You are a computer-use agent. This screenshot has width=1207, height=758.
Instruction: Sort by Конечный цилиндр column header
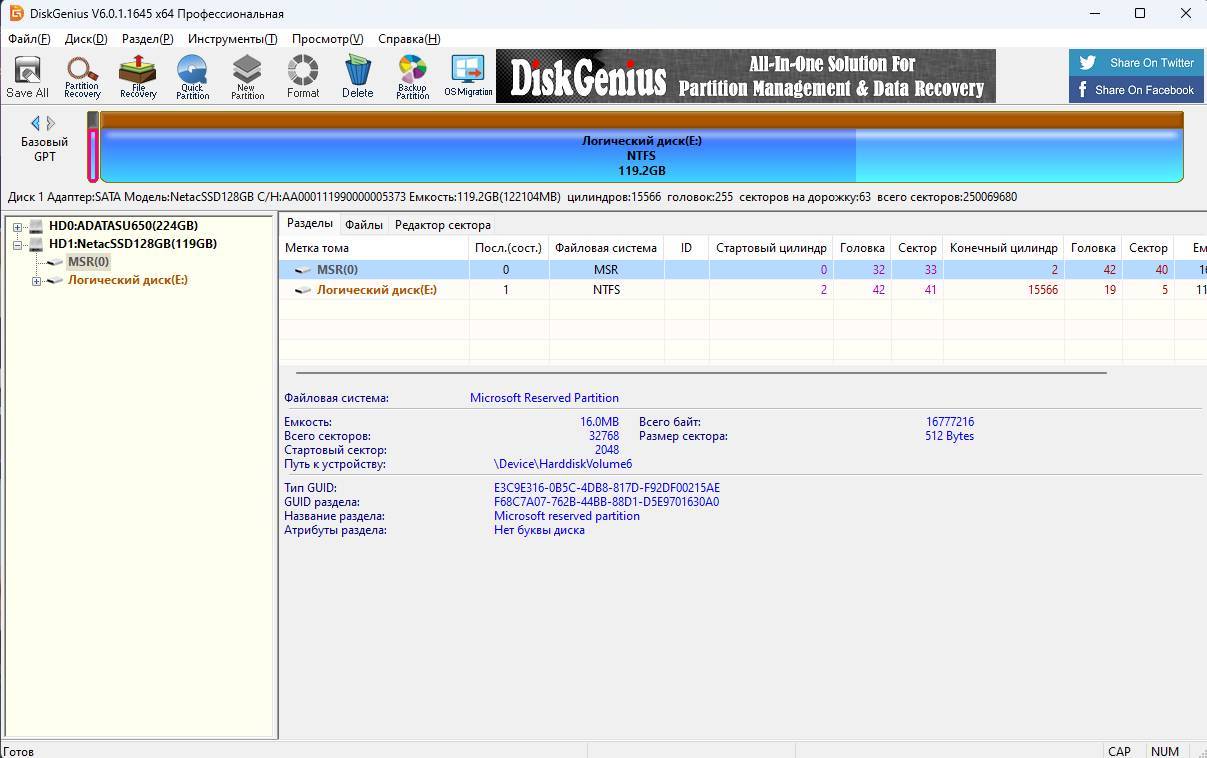point(1004,248)
